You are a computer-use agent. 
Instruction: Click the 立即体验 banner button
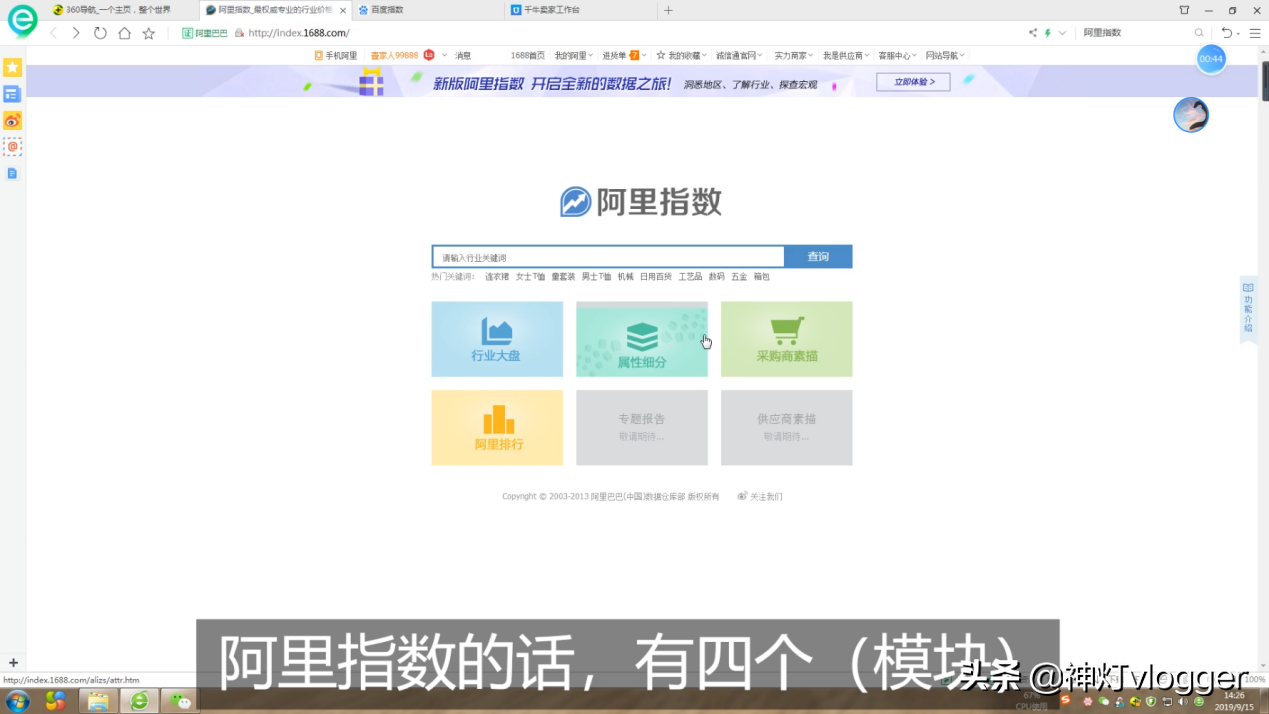point(913,82)
